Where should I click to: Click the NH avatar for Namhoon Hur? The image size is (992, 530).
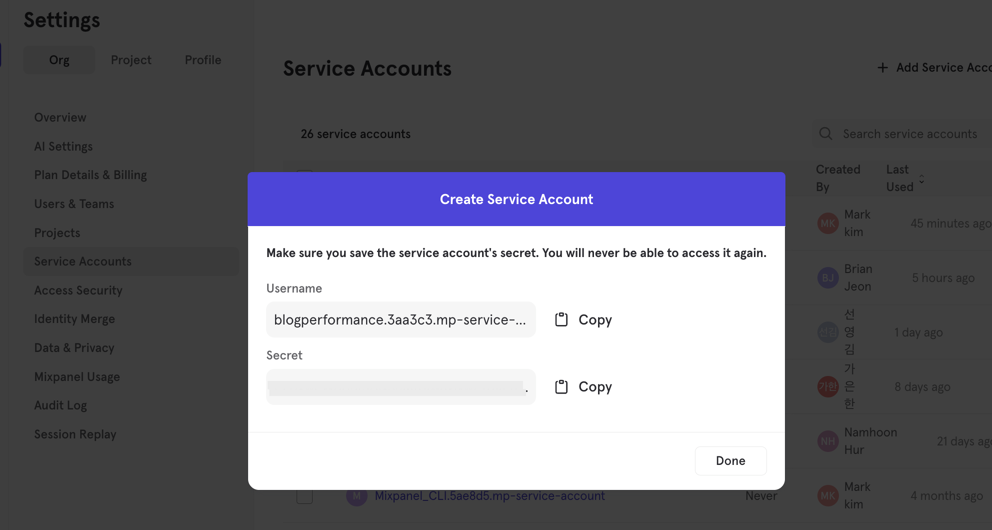coord(828,441)
